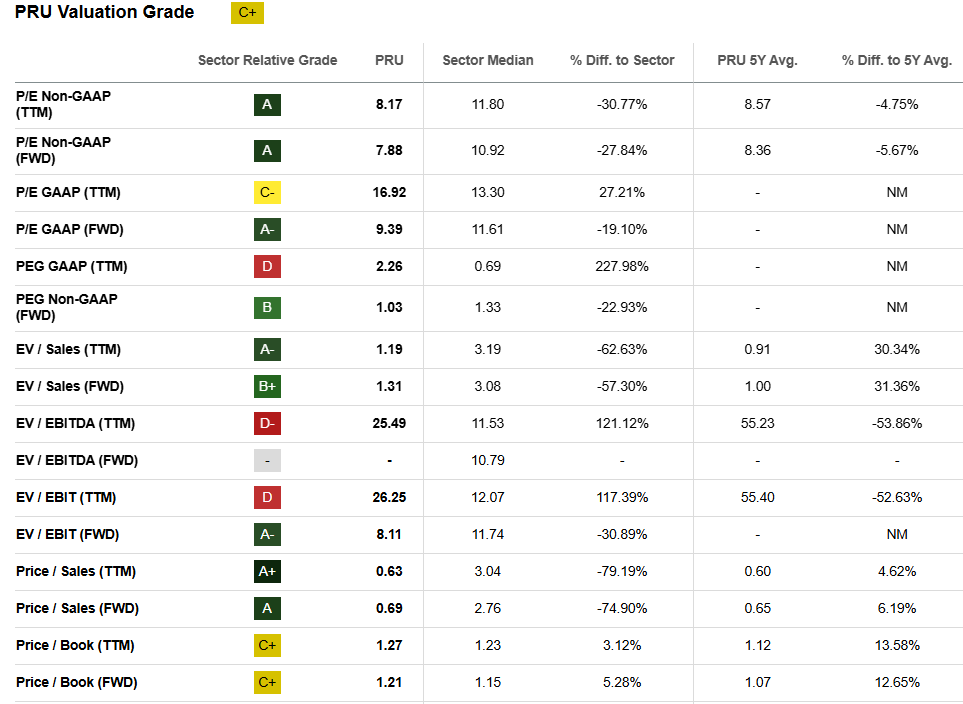Open the P/E GAAP (FWD) metric row label
Viewport: 963px width, 704px height.
pos(68,229)
